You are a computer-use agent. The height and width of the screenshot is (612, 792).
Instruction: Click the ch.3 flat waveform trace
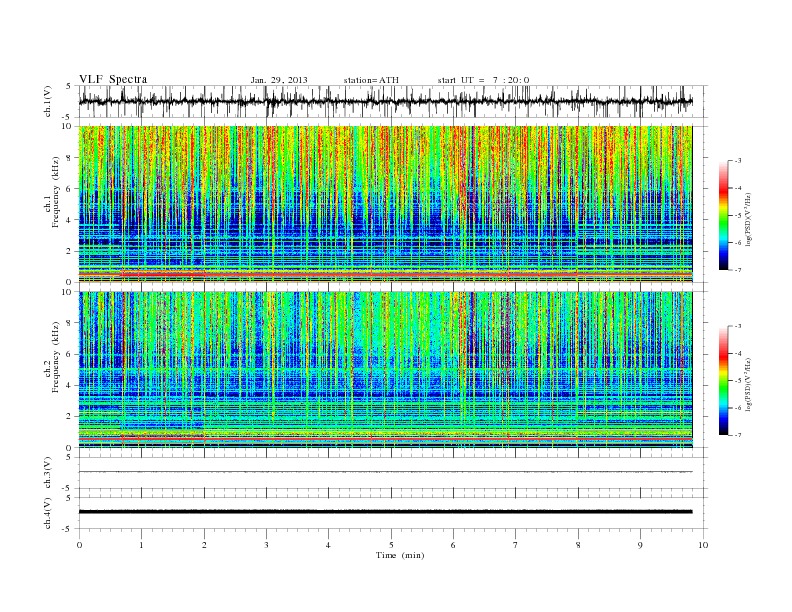385,472
